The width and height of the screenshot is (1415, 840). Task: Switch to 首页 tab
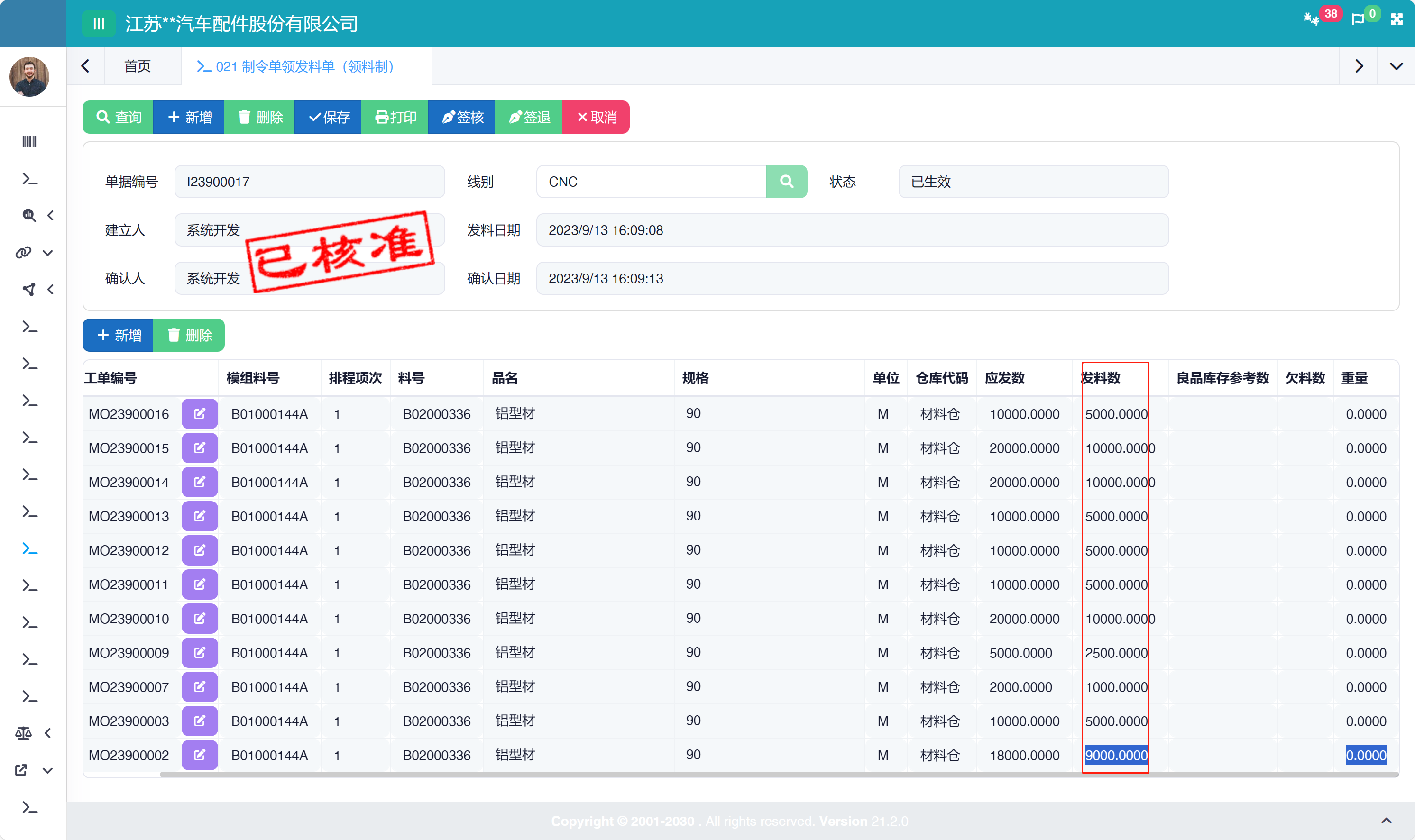pos(138,66)
